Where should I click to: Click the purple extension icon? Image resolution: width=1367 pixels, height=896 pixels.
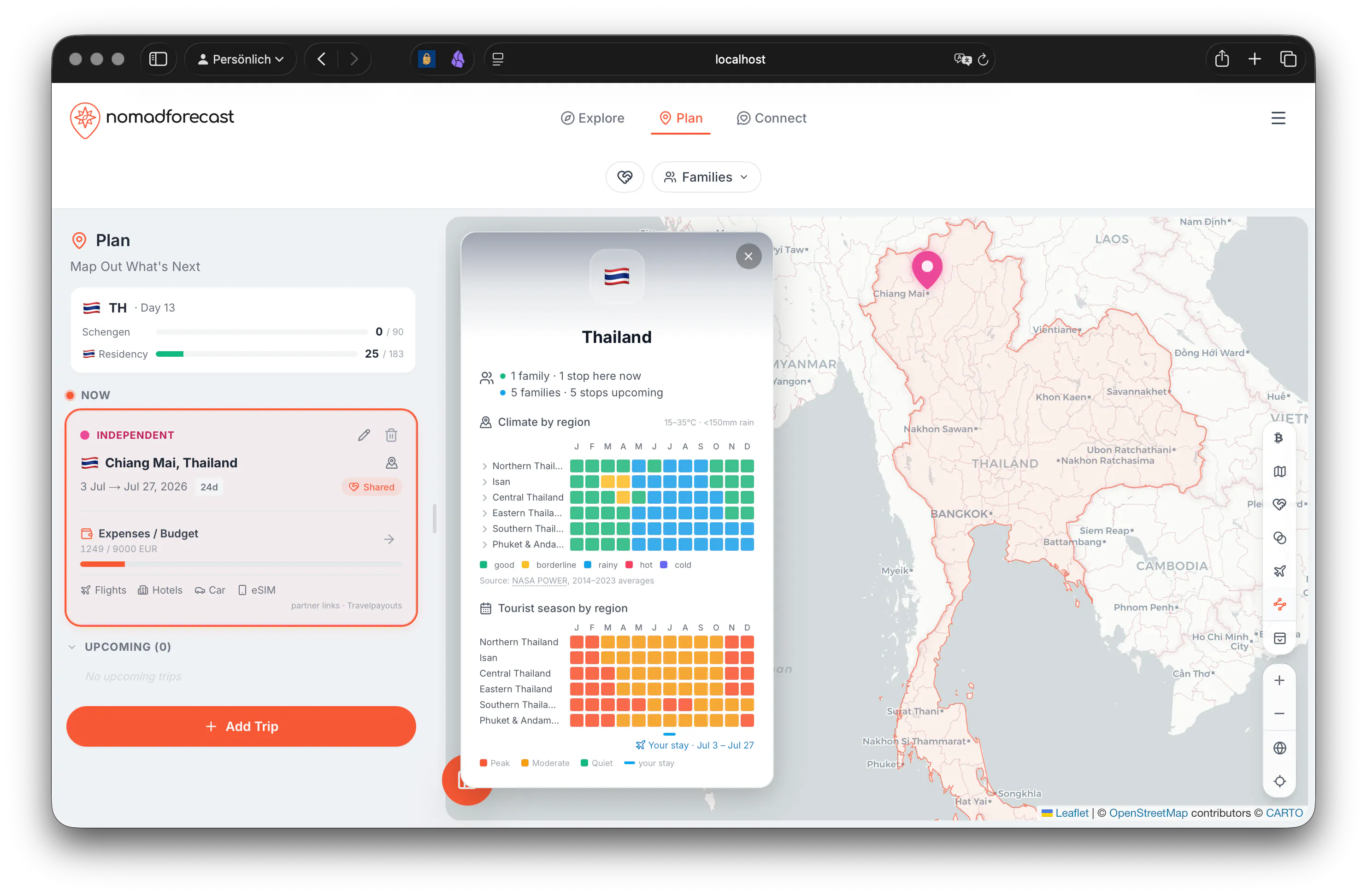coord(458,59)
